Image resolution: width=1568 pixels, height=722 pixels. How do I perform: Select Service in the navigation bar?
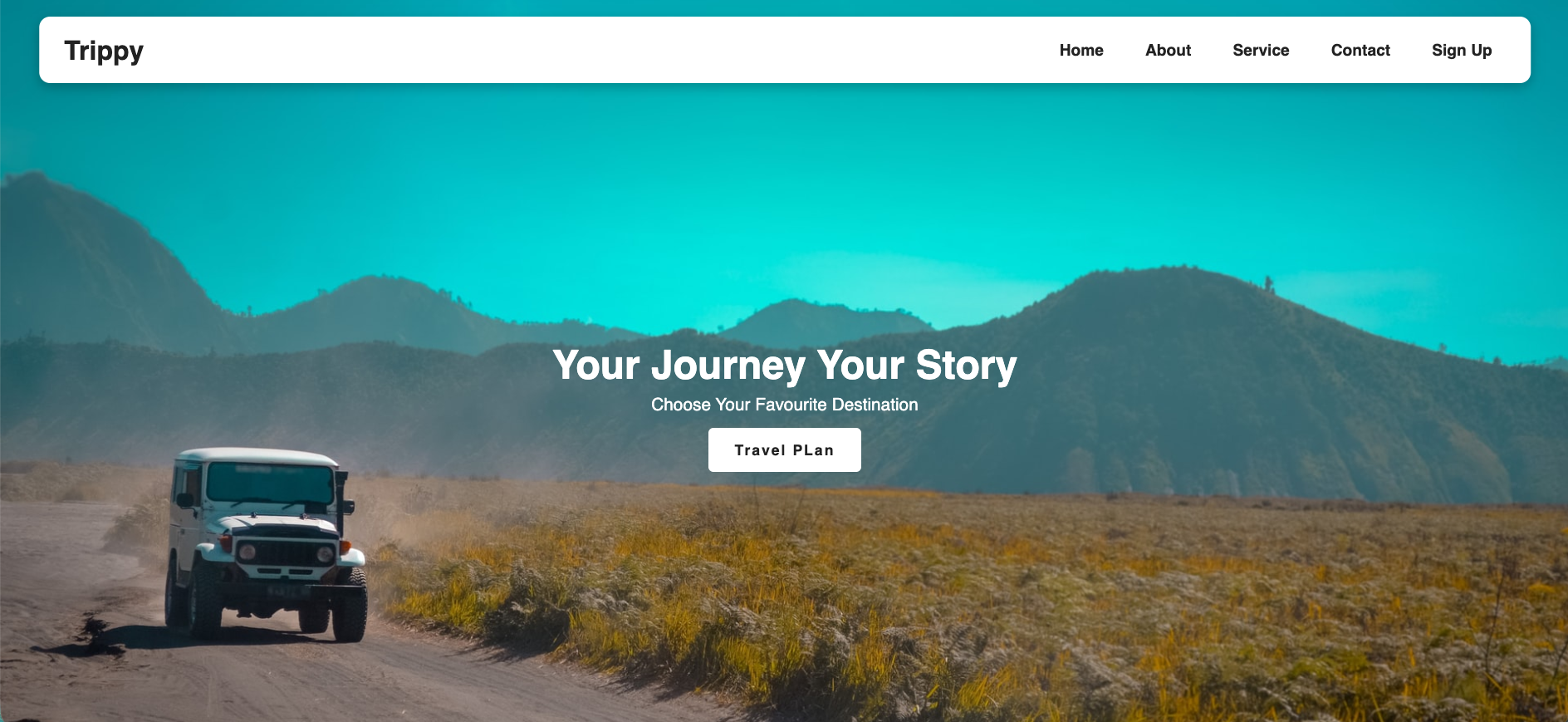[1261, 50]
